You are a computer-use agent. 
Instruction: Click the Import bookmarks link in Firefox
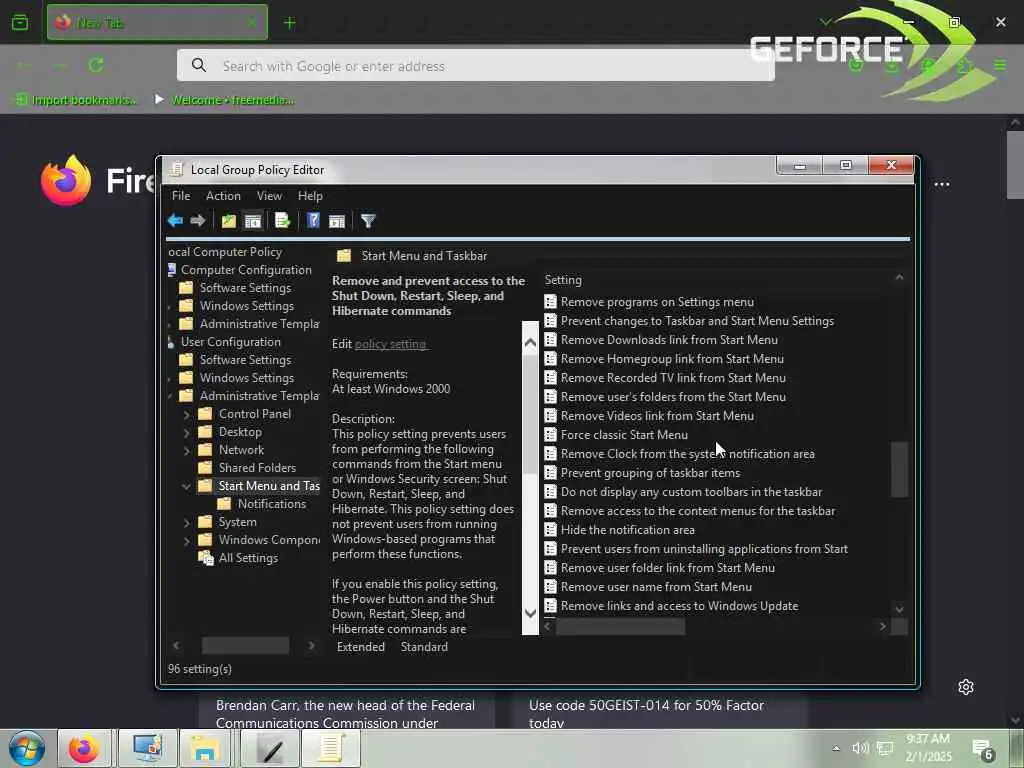(x=77, y=100)
